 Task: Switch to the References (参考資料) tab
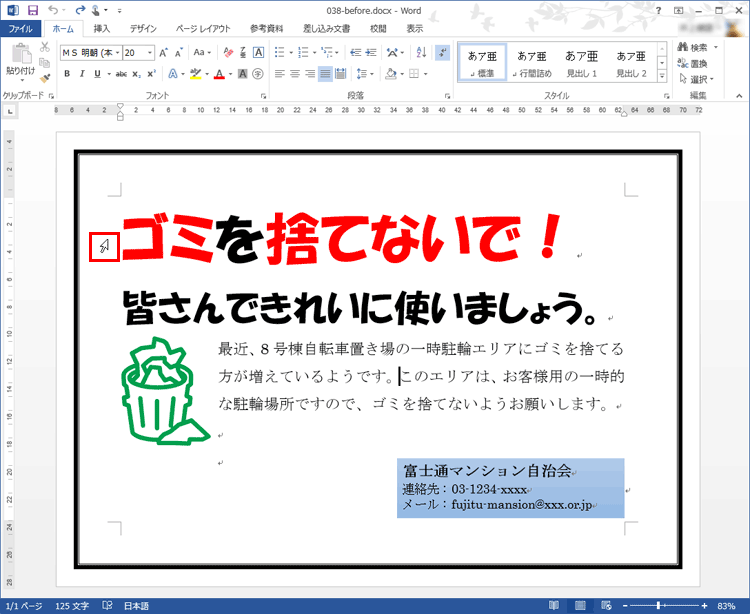point(266,29)
